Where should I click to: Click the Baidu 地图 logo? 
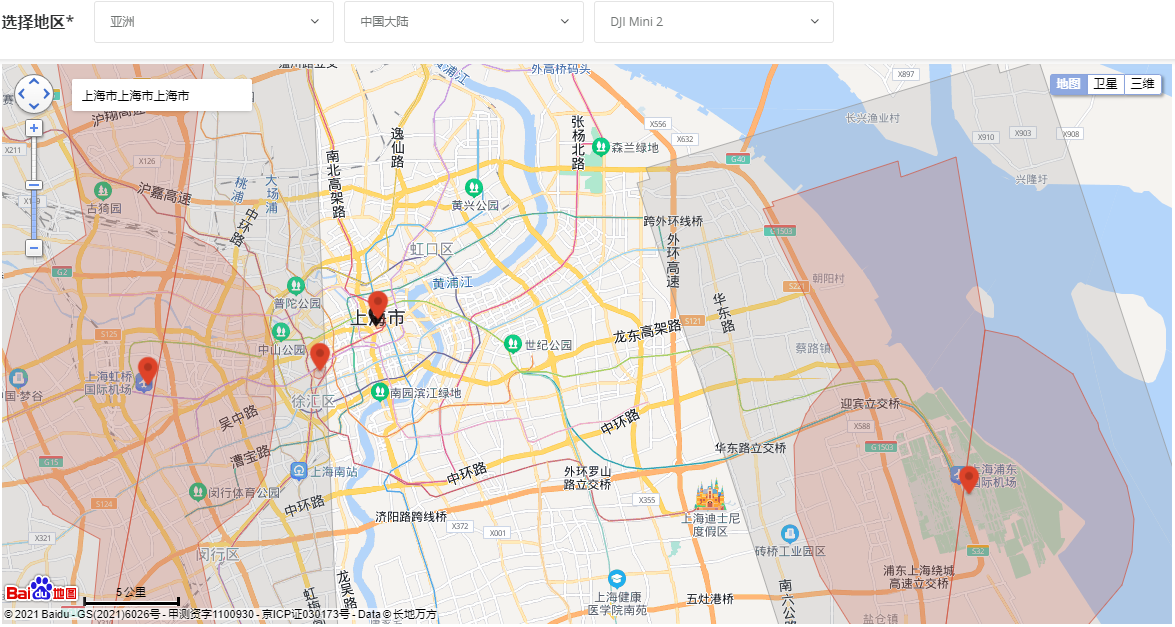click(41, 590)
